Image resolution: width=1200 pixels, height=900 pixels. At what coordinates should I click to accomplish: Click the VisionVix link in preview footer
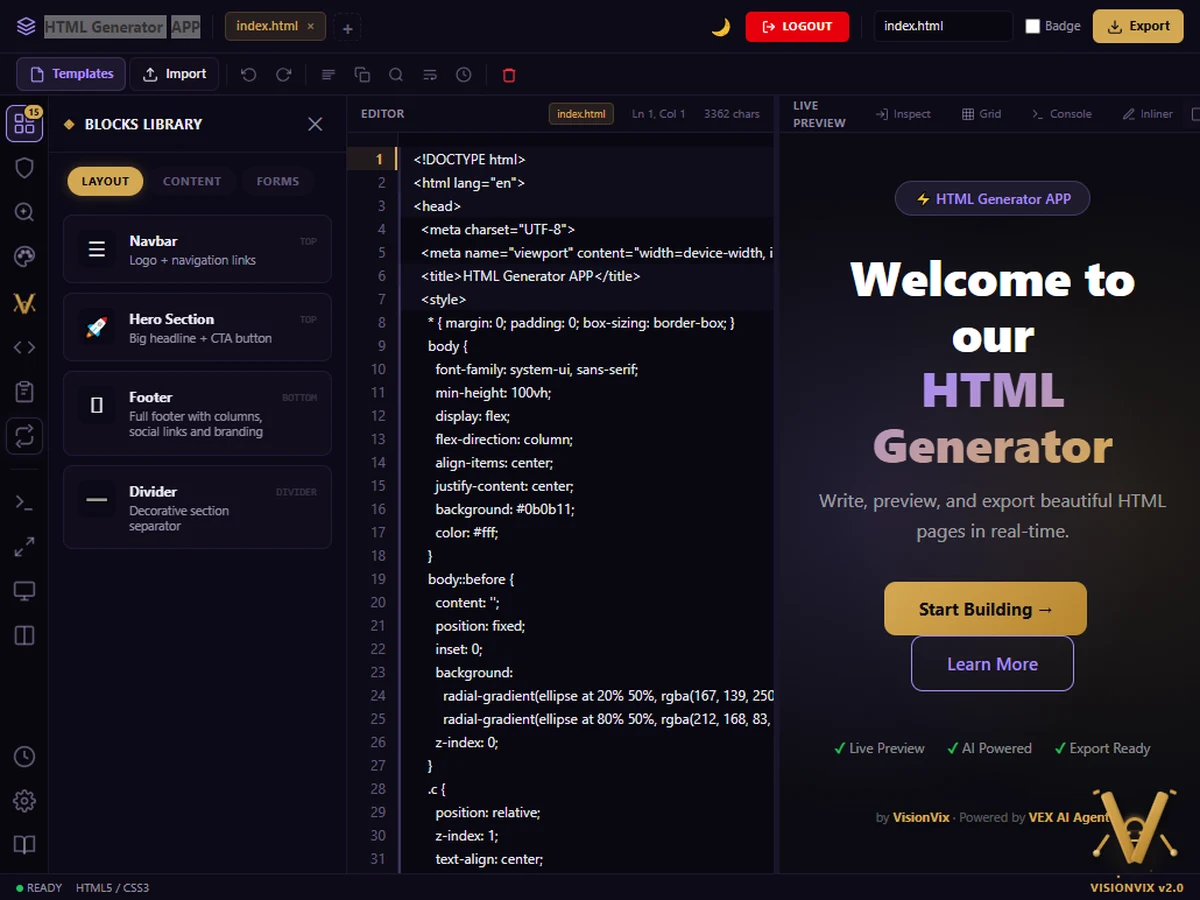pyautogui.click(x=923, y=817)
